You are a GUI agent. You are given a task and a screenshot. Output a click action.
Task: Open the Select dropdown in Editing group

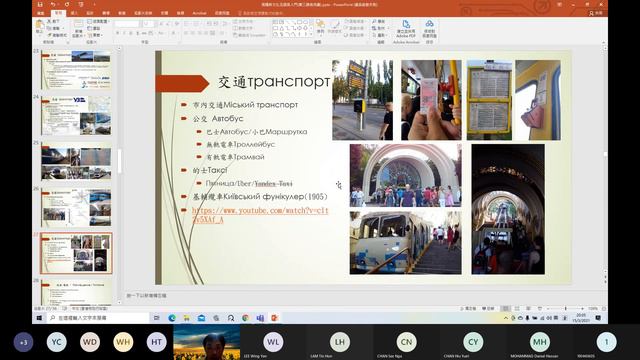pos(379,35)
